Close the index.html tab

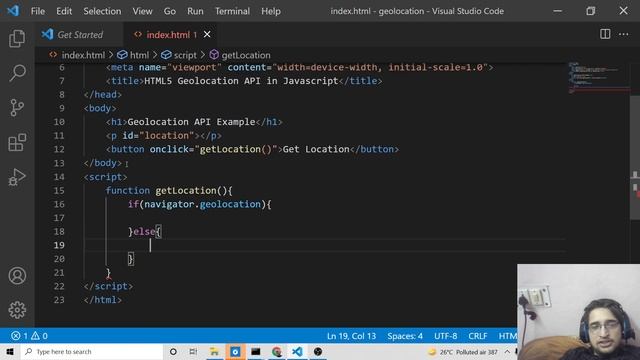point(207,35)
